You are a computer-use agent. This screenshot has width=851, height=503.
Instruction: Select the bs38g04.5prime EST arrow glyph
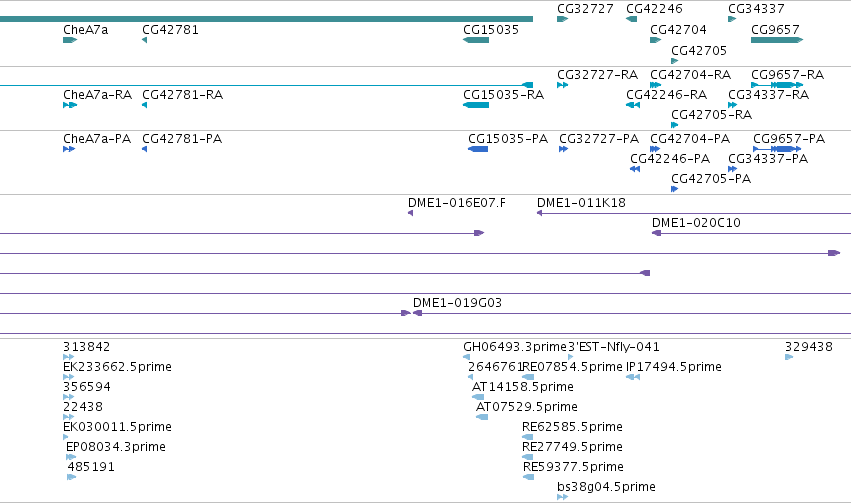(562, 497)
